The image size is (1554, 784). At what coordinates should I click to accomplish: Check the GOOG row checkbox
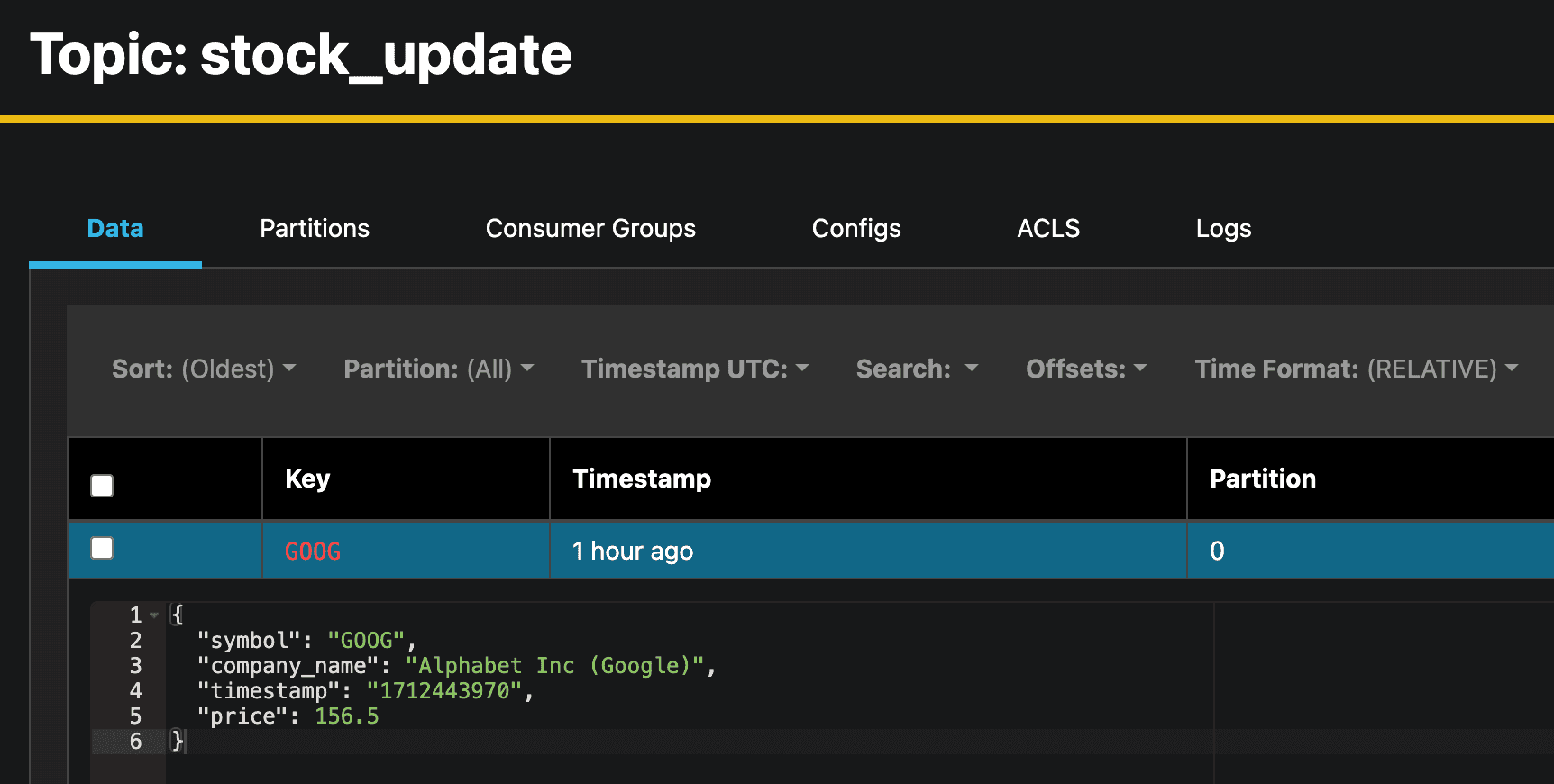(x=102, y=548)
